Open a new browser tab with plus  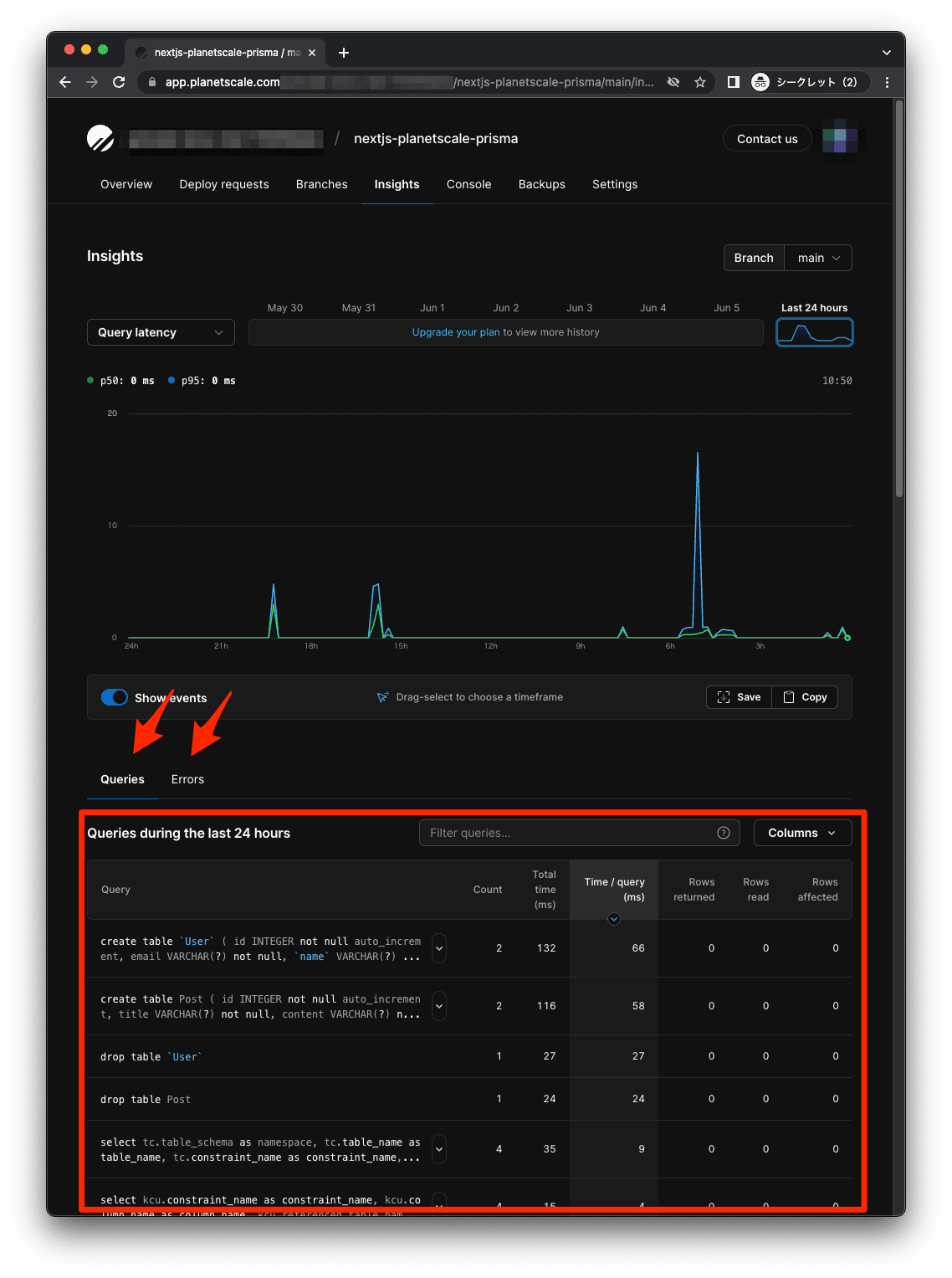coord(344,53)
